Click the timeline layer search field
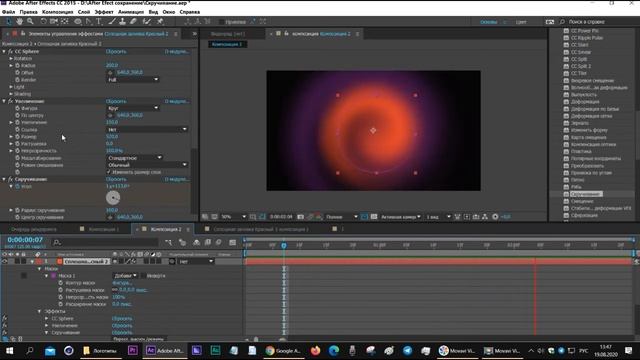 pos(106,242)
